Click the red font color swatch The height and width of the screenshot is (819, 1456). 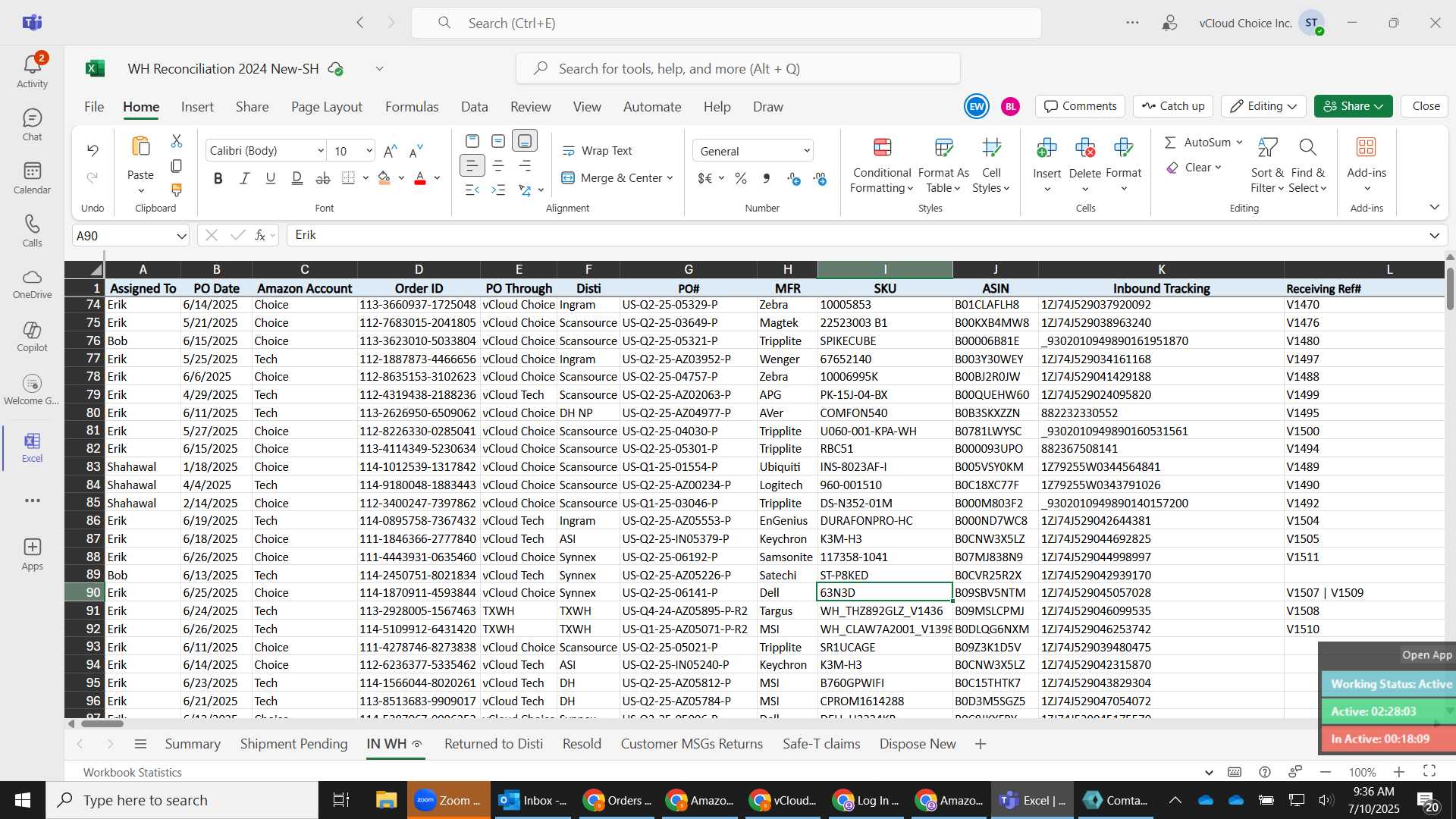[x=420, y=178]
